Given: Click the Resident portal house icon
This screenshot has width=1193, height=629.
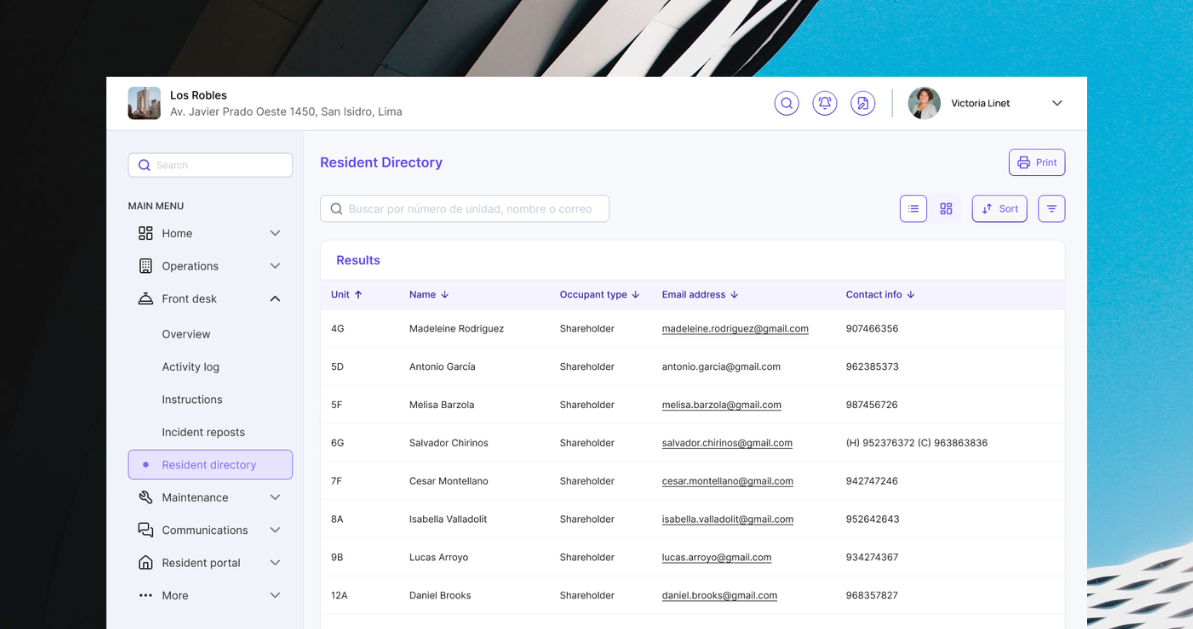Looking at the screenshot, I should 145,563.
